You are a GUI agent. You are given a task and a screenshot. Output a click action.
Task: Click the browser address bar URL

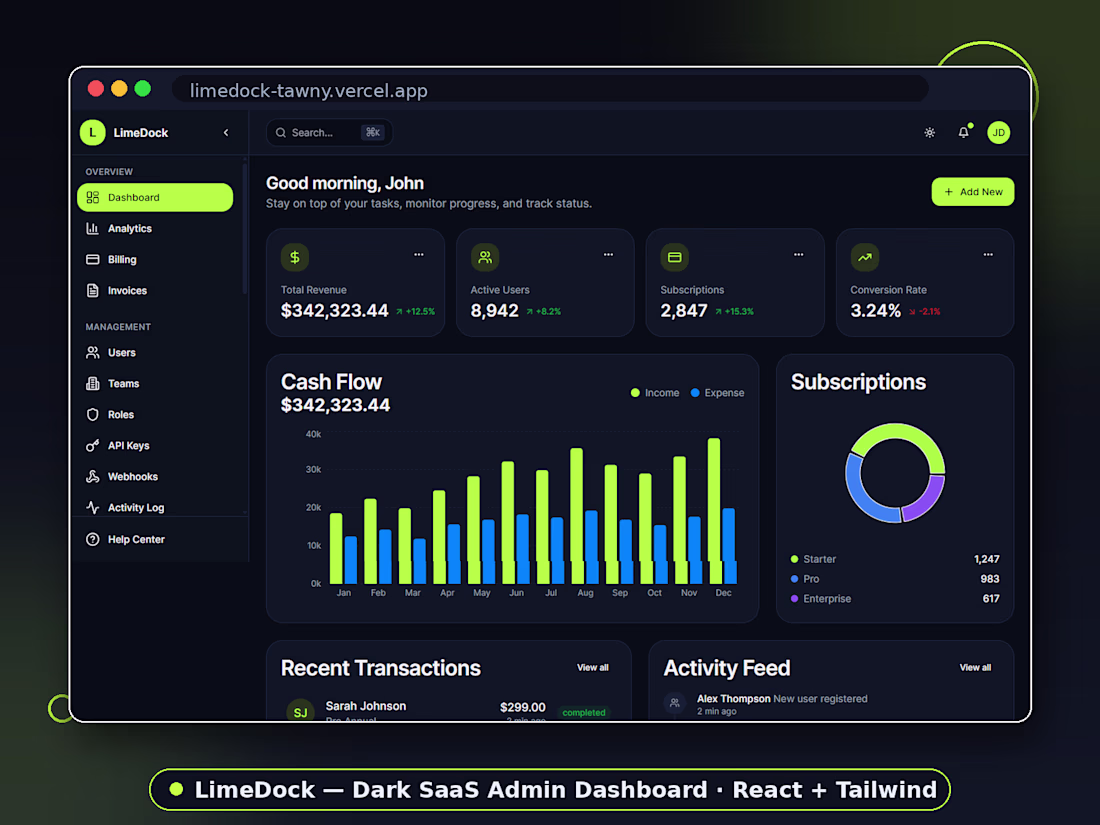click(309, 90)
